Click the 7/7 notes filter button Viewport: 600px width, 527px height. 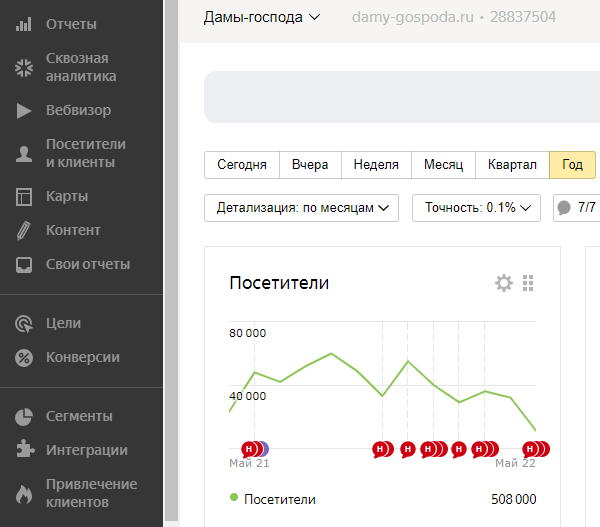tap(577, 208)
